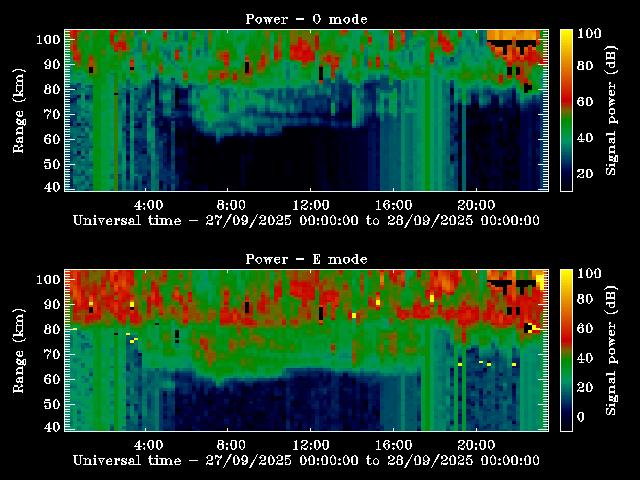This screenshot has height=480, width=640.
Task: Click the 100 label on O mode colorbar
Action: [x=590, y=33]
